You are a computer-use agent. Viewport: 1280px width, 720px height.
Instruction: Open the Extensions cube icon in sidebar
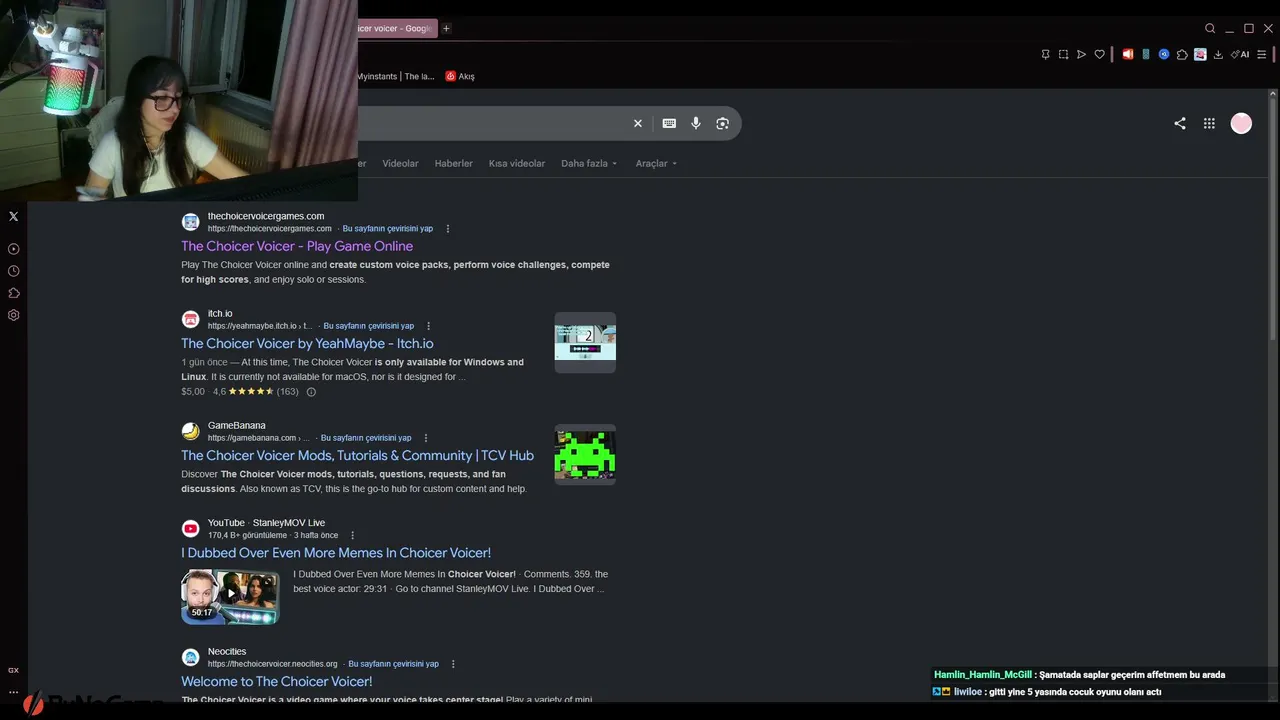13,293
